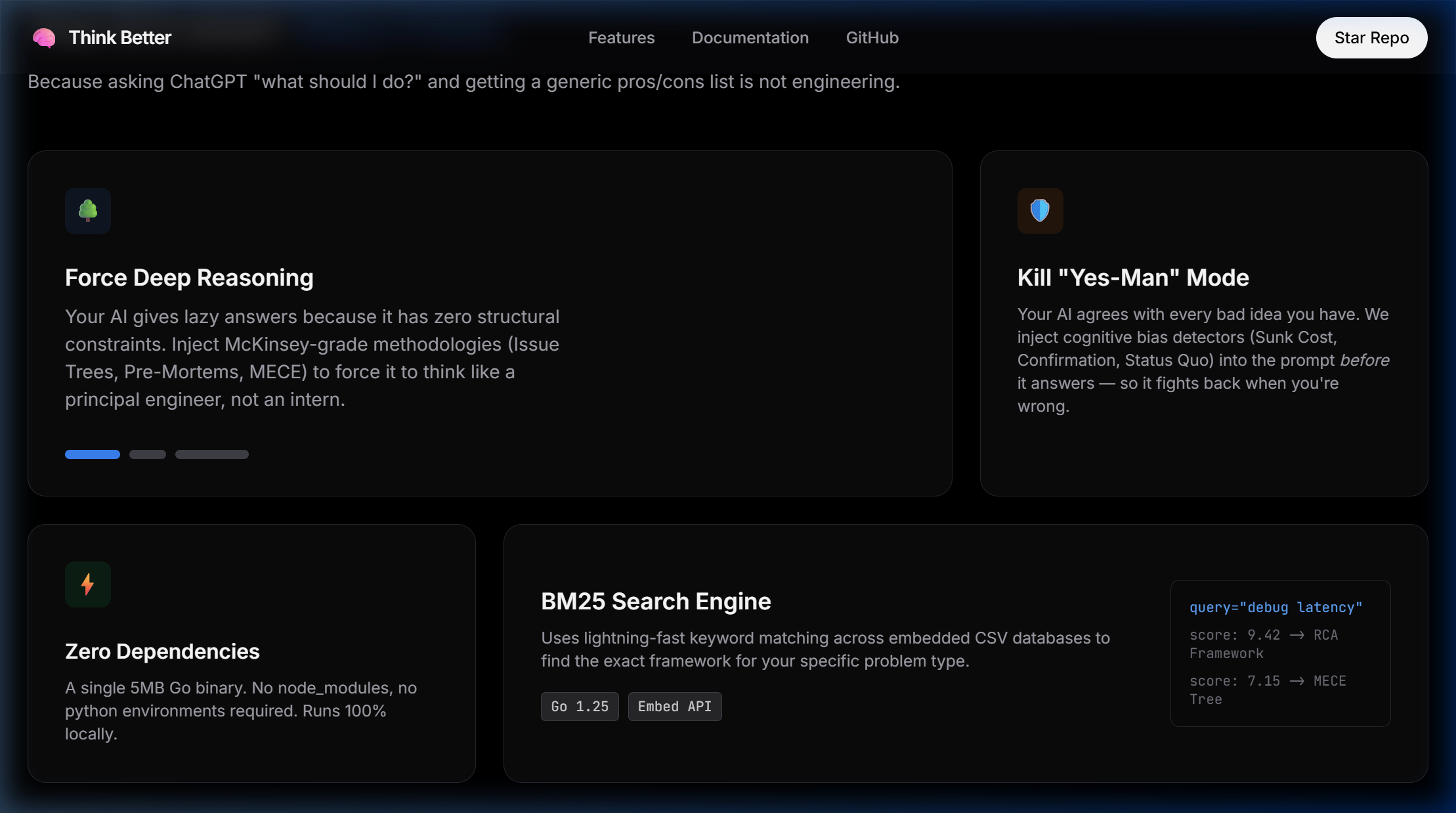This screenshot has height=813, width=1456.
Task: Click the Force Deep Reasoning heading
Action: [189, 278]
